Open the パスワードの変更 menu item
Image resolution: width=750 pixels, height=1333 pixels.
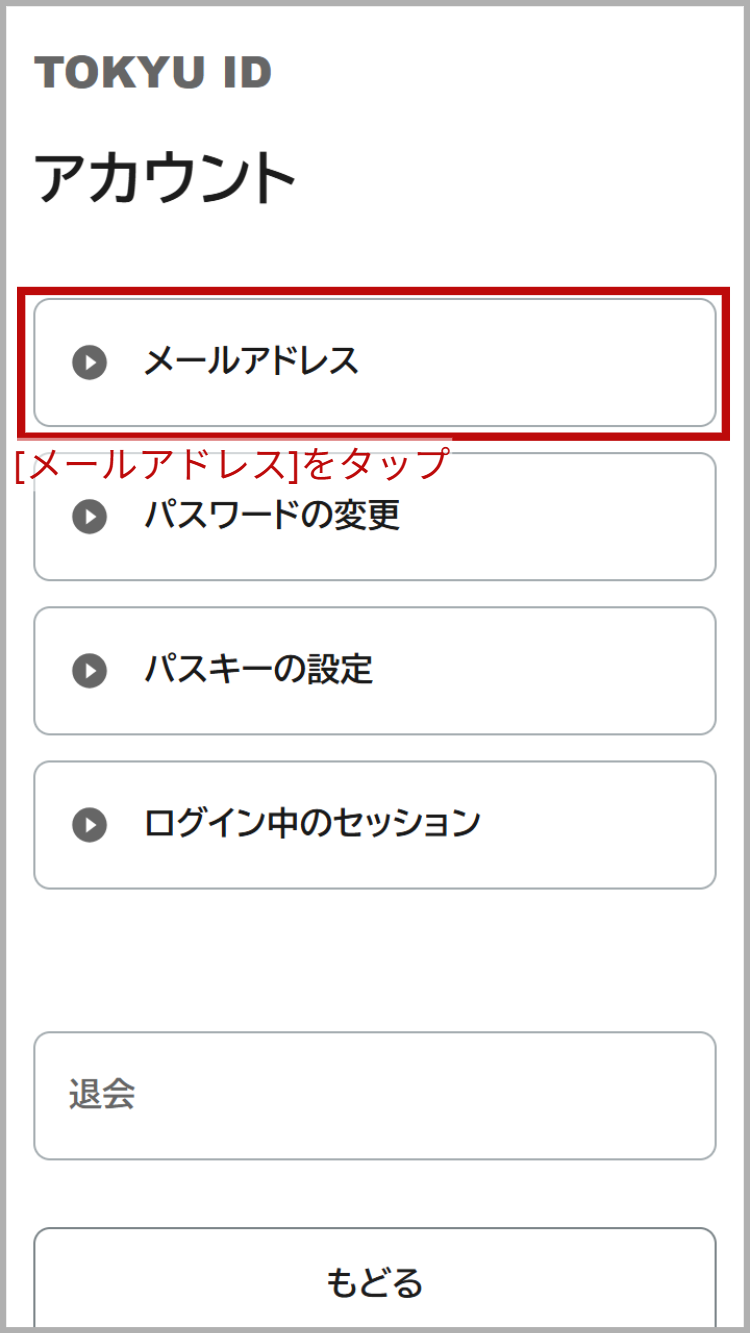point(375,516)
